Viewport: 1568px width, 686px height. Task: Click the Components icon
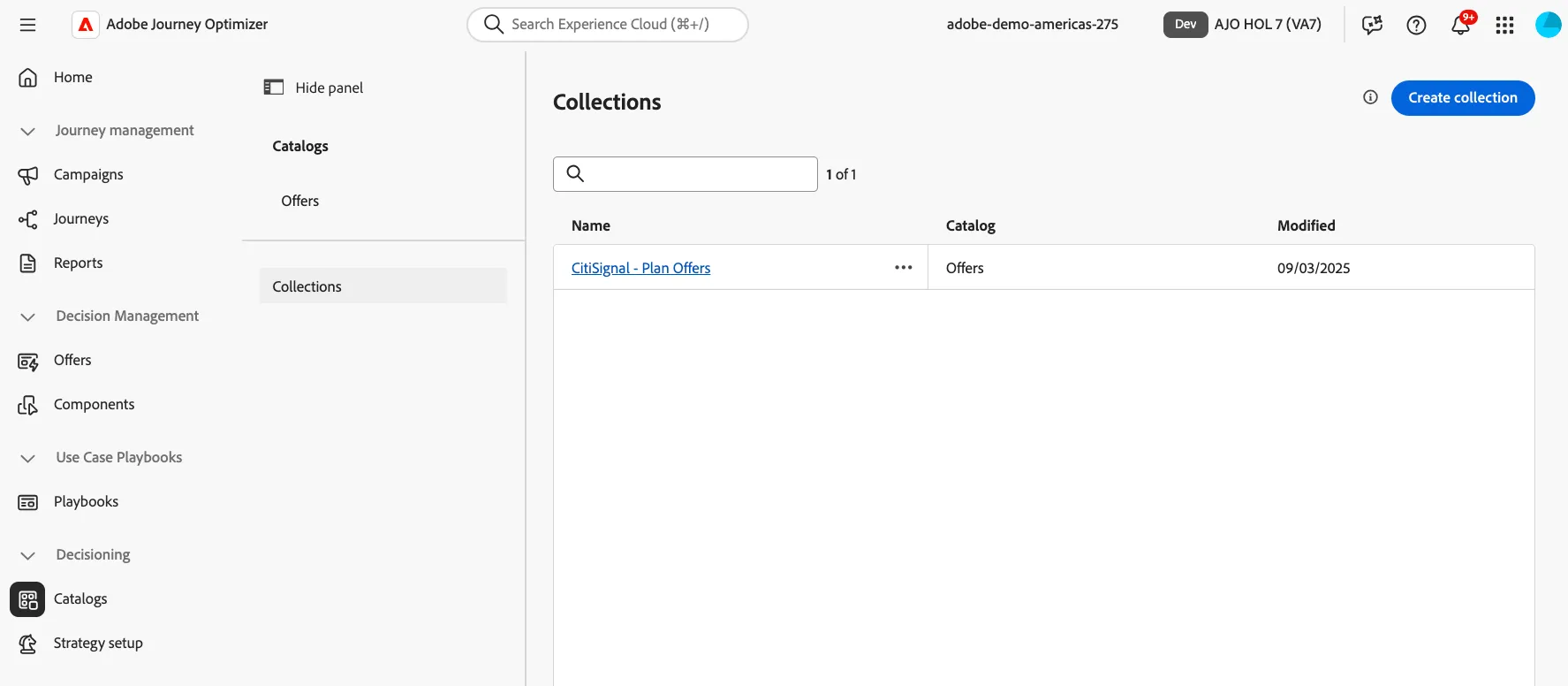28,405
